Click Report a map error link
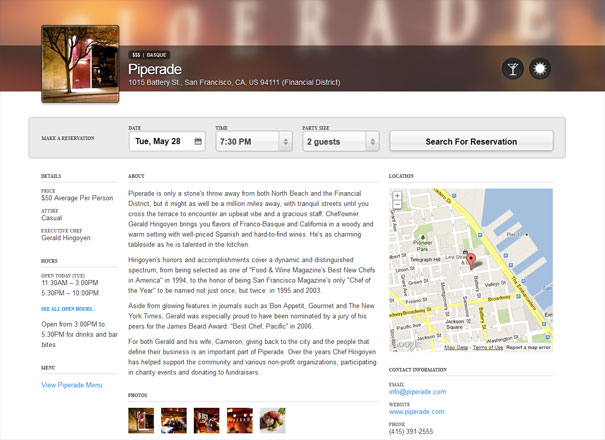Viewport: 605px width, 440px height. tap(528, 347)
